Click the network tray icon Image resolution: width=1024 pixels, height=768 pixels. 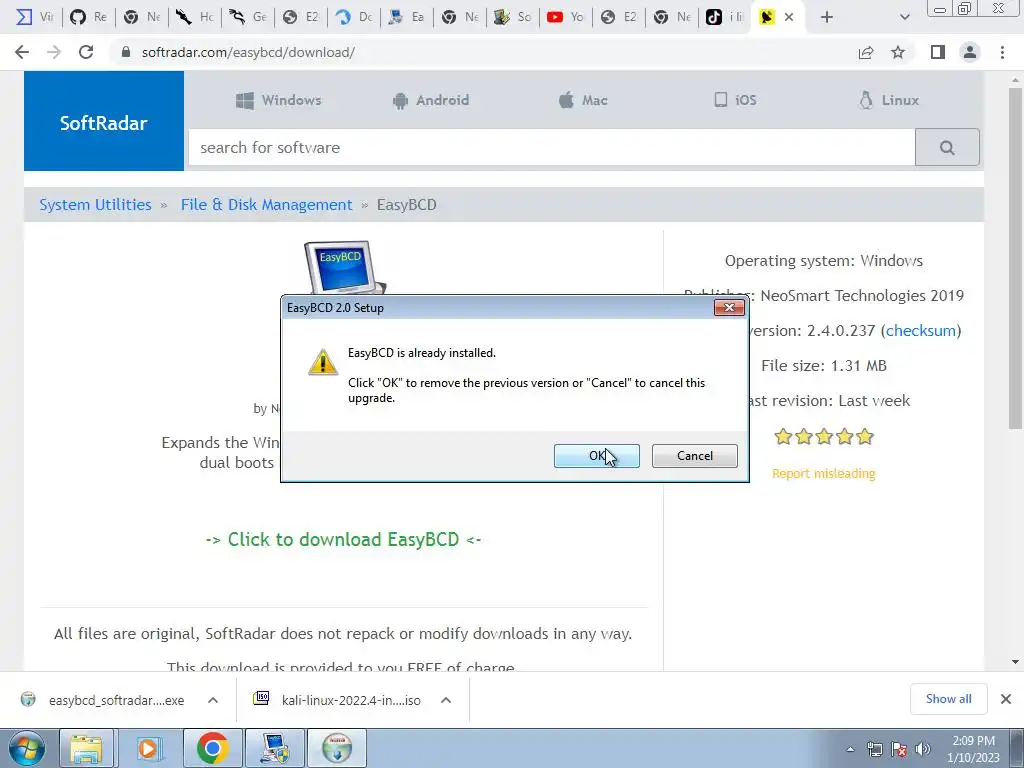point(874,749)
